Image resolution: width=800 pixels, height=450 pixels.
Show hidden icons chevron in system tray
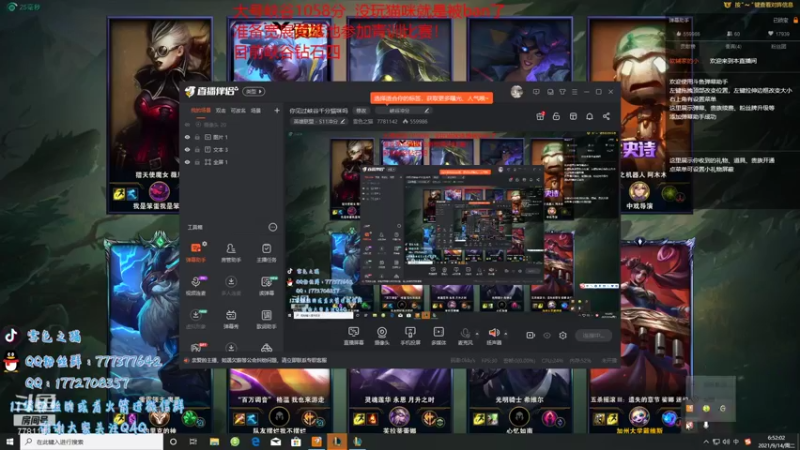(706, 442)
